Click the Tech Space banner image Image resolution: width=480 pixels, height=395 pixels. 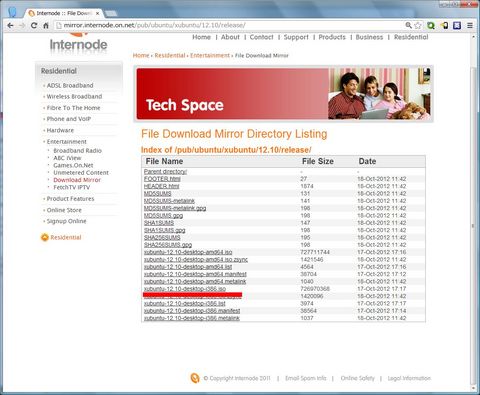coord(284,94)
